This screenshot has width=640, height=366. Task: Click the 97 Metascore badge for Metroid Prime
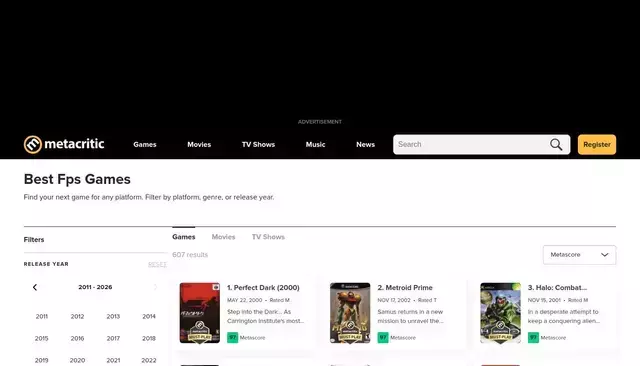tap(383, 337)
